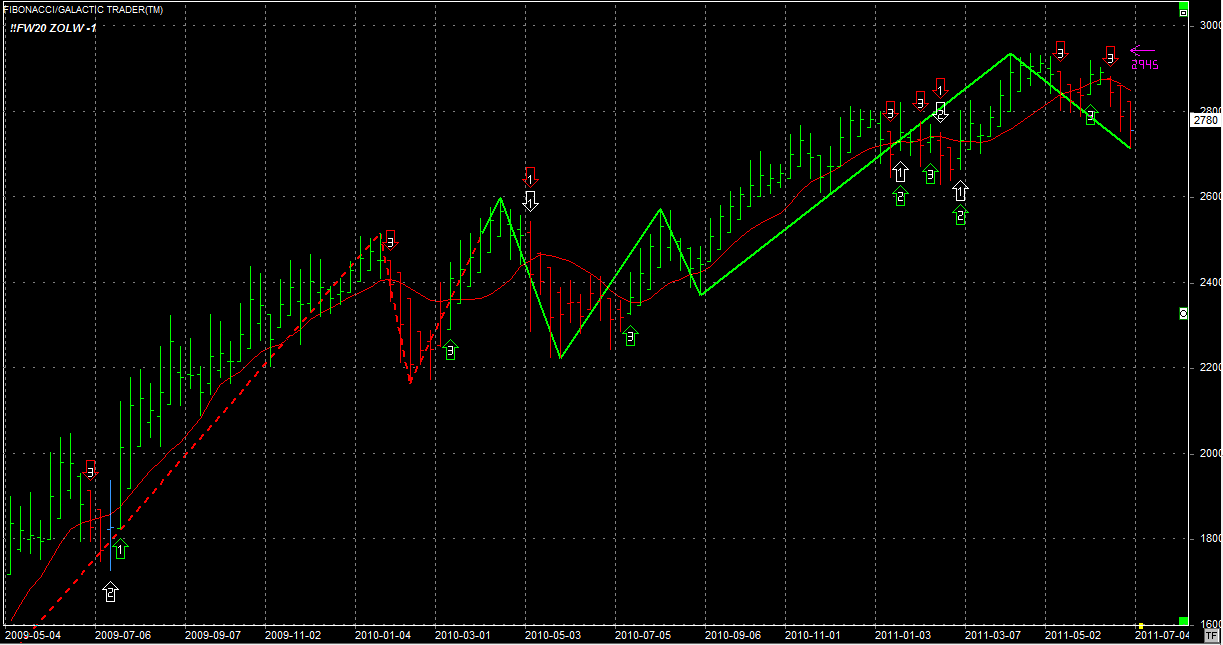1223x645 pixels.
Task: Click the red down arrow labeled 1 near 2011-03
Action: 939,88
